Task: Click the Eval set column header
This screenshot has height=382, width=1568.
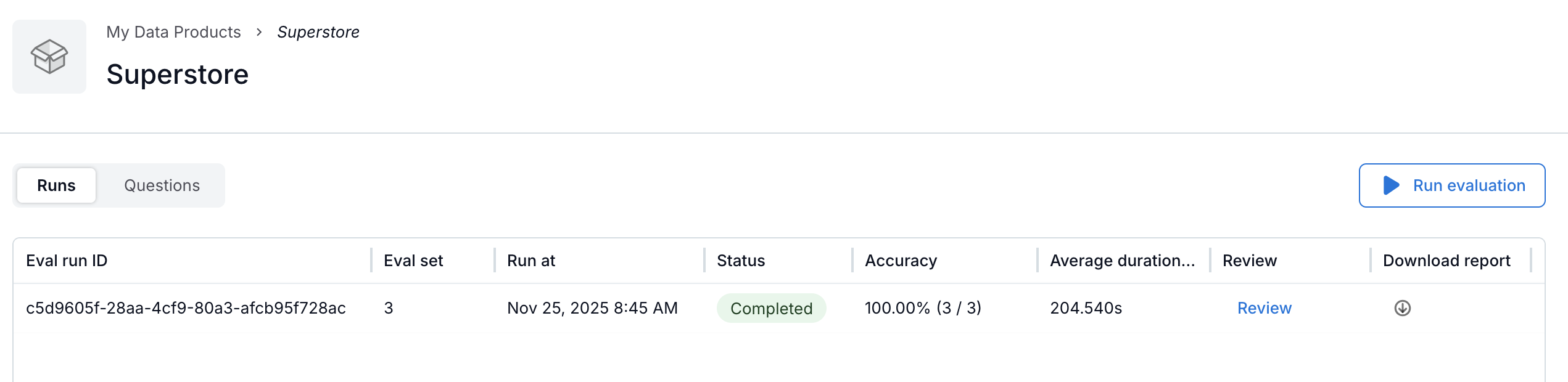Action: [x=413, y=261]
